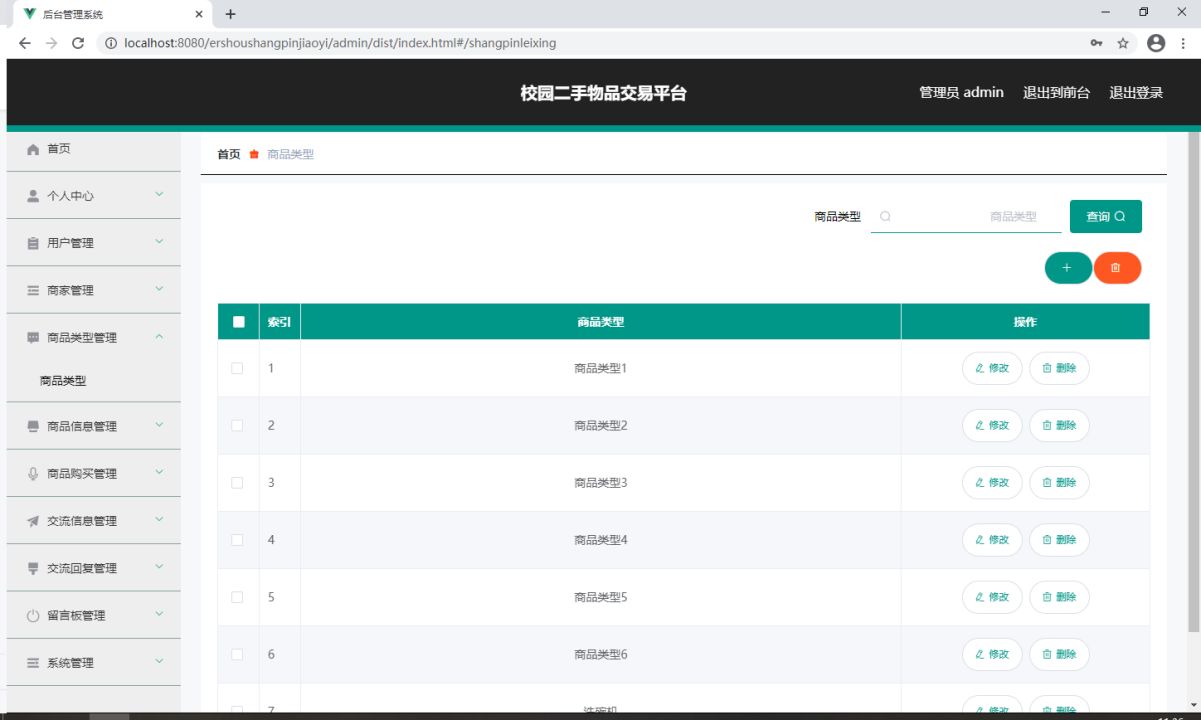Click 删除 for 商品类型6
The width and height of the screenshot is (1201, 720).
click(x=1059, y=654)
